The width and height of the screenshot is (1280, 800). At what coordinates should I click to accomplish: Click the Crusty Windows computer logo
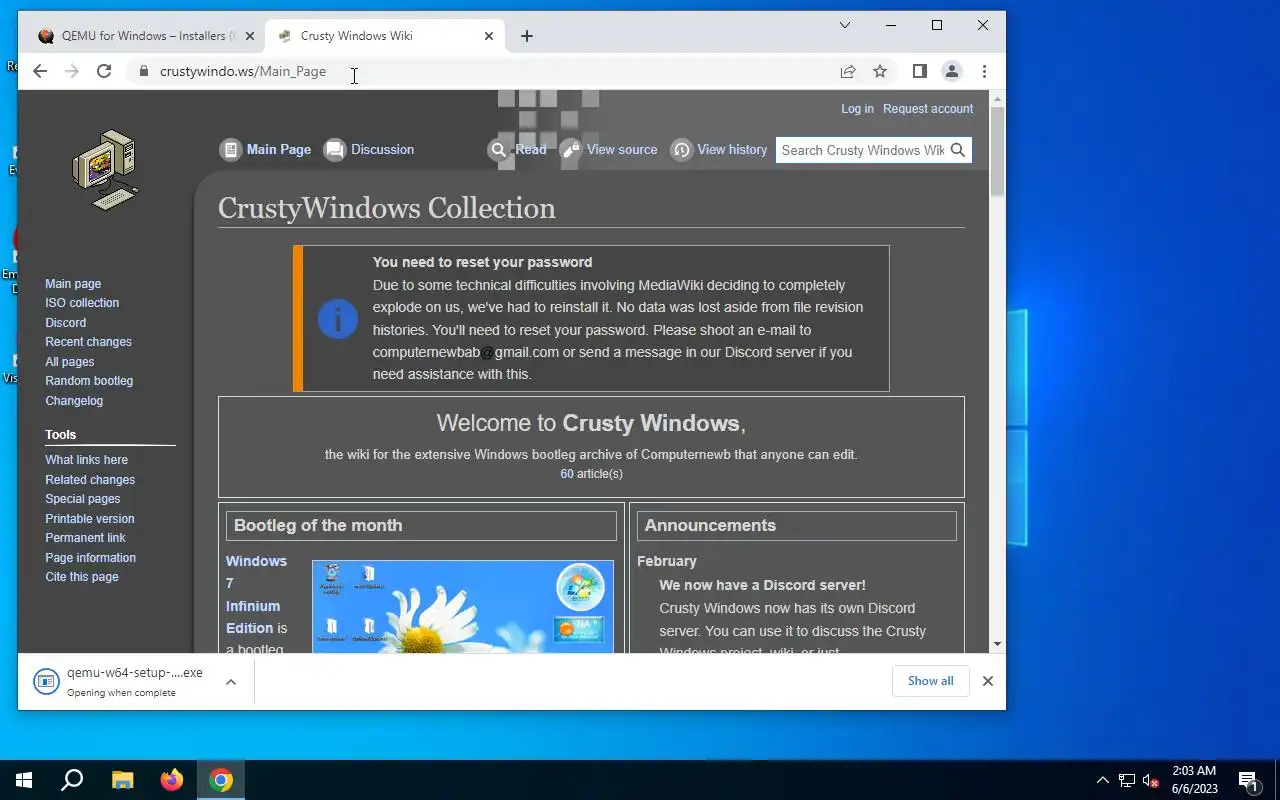click(x=106, y=169)
